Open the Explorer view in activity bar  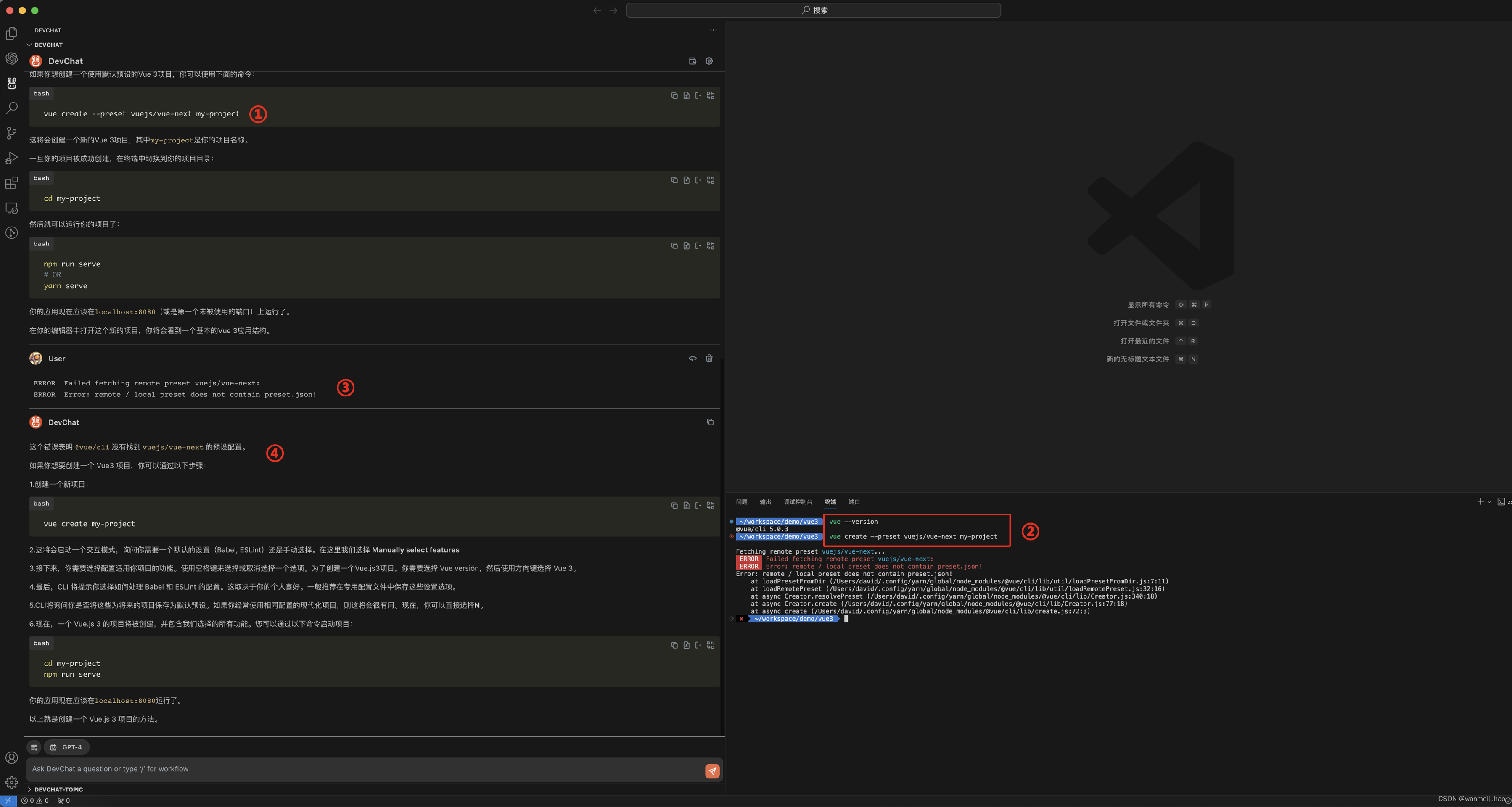point(12,34)
